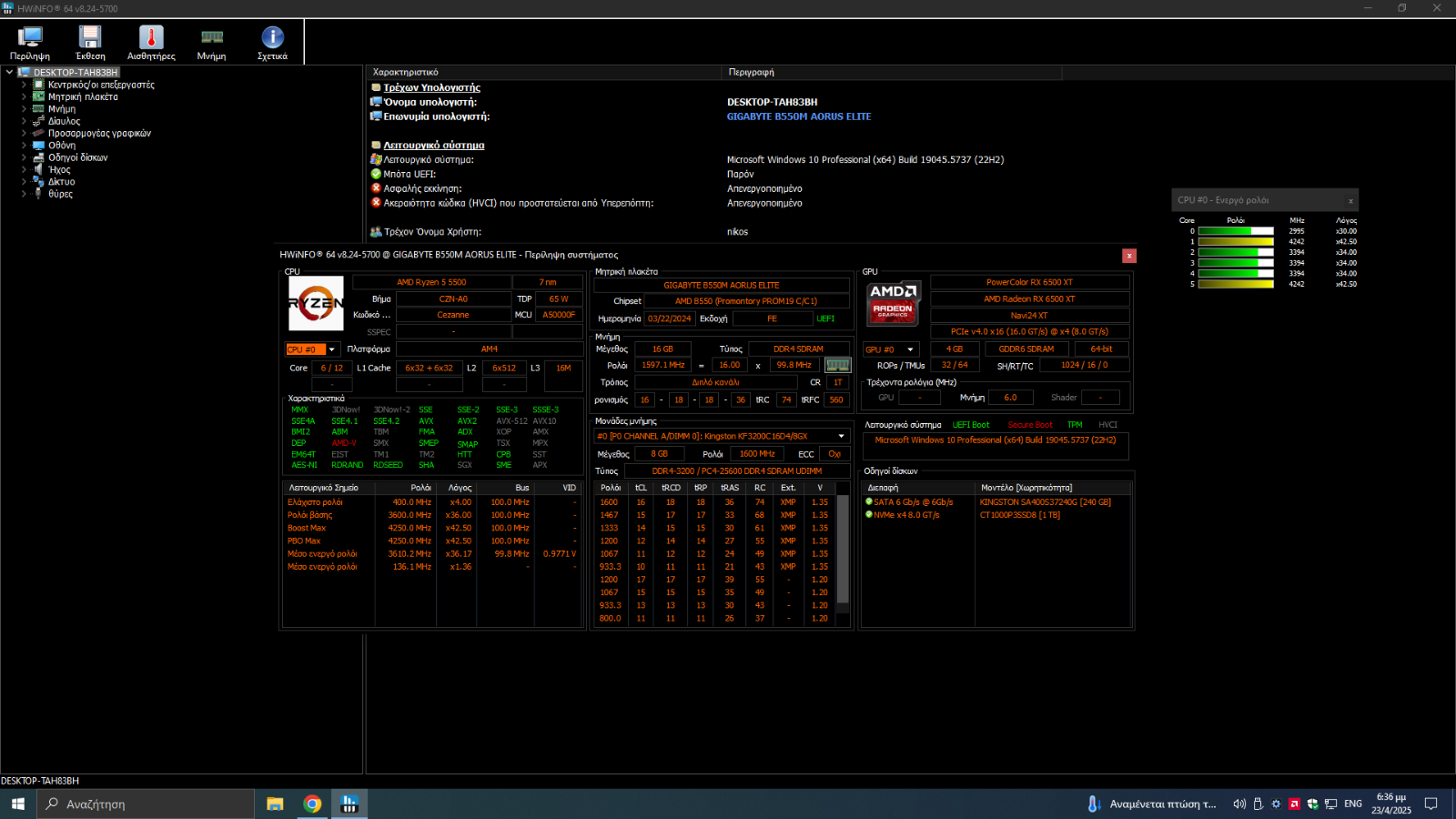Open the GIGABYTE B550M AORUS ELITE link
This screenshot has height=819, width=1456.
[x=799, y=116]
